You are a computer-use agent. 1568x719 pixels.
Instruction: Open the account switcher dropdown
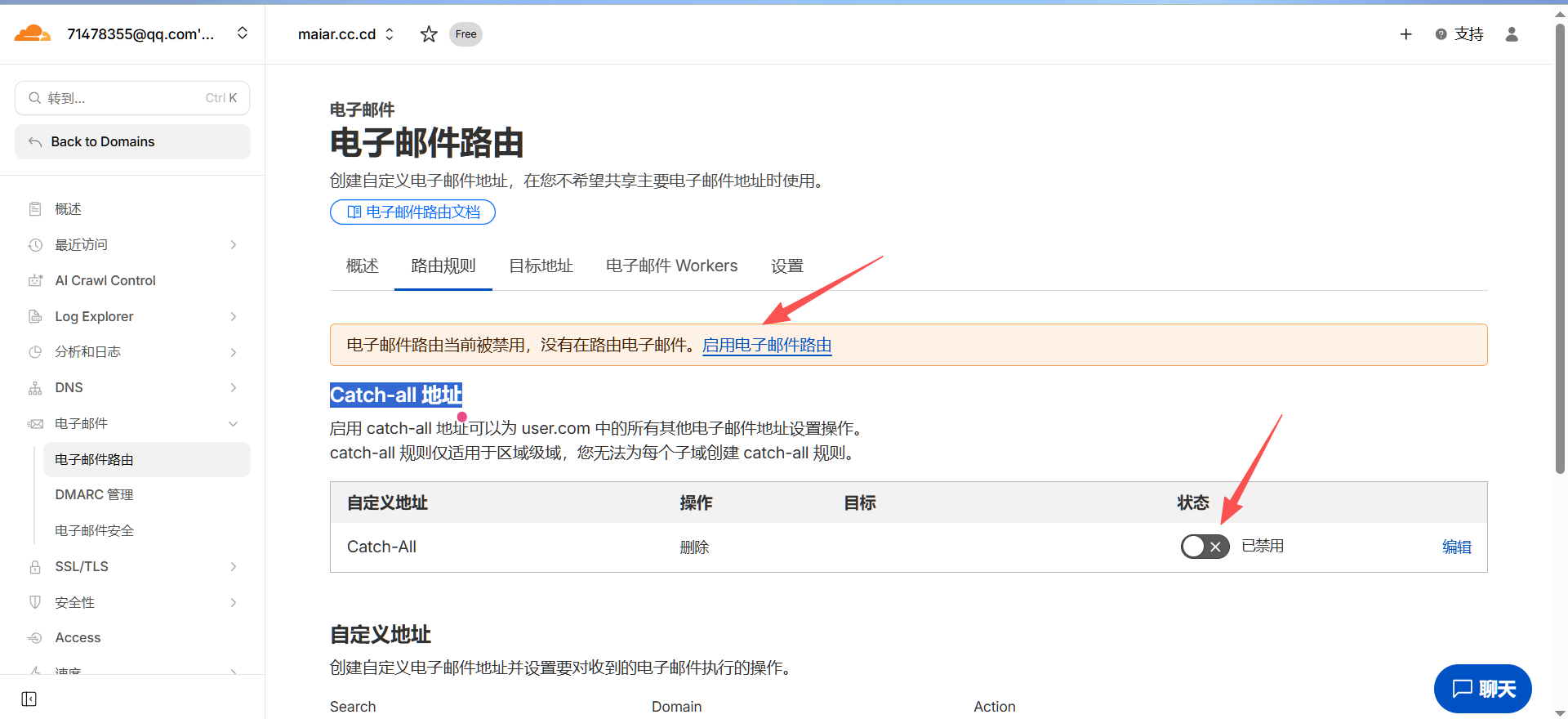click(x=242, y=33)
